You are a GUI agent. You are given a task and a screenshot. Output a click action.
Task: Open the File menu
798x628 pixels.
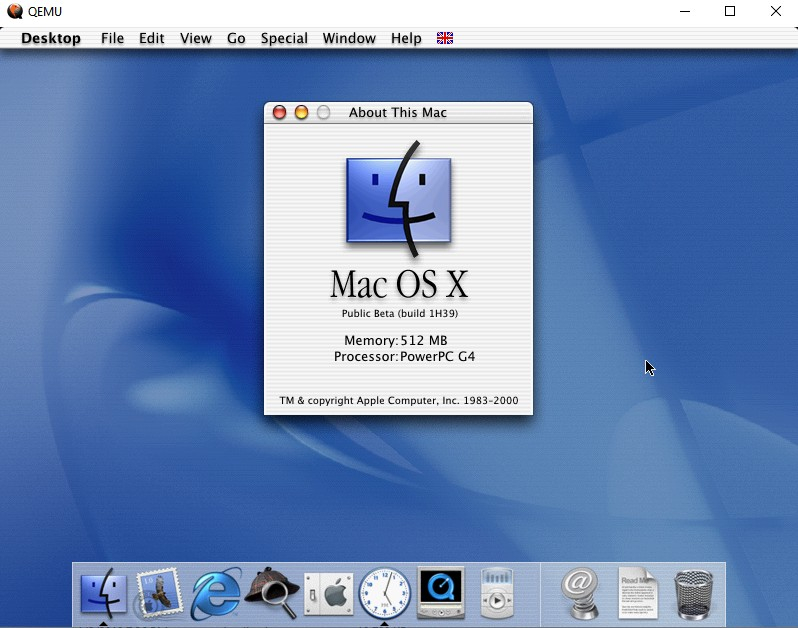click(112, 38)
